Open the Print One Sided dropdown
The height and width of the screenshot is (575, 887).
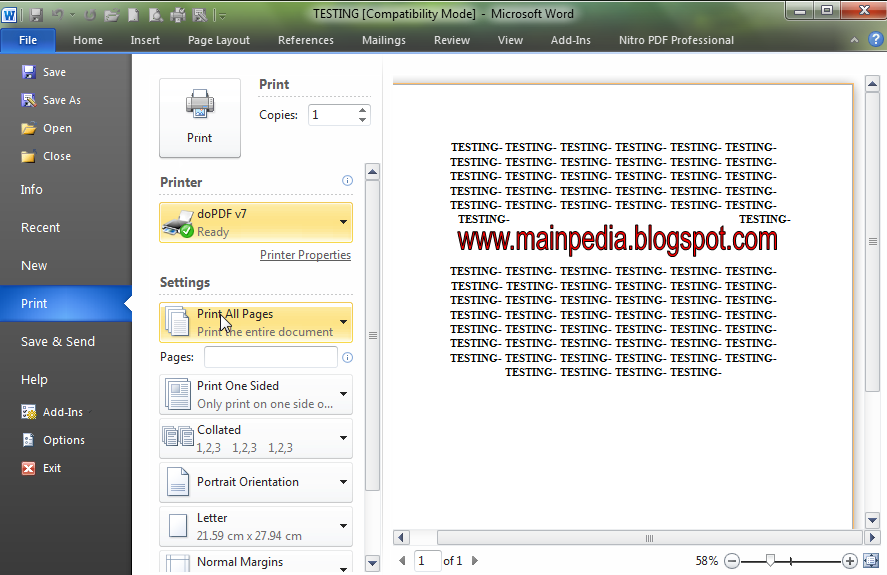coord(256,394)
